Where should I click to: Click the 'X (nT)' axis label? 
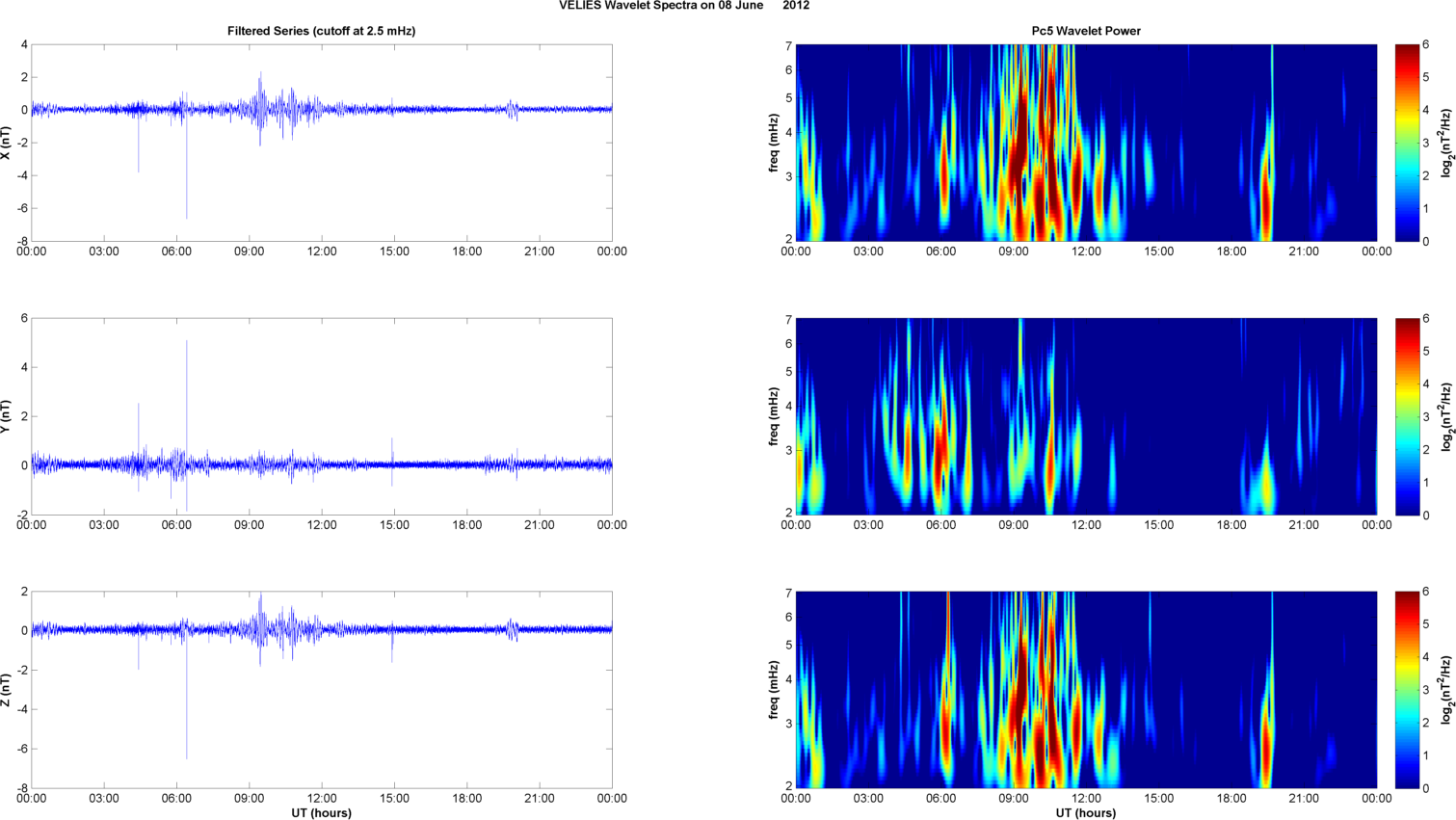pos(6,143)
